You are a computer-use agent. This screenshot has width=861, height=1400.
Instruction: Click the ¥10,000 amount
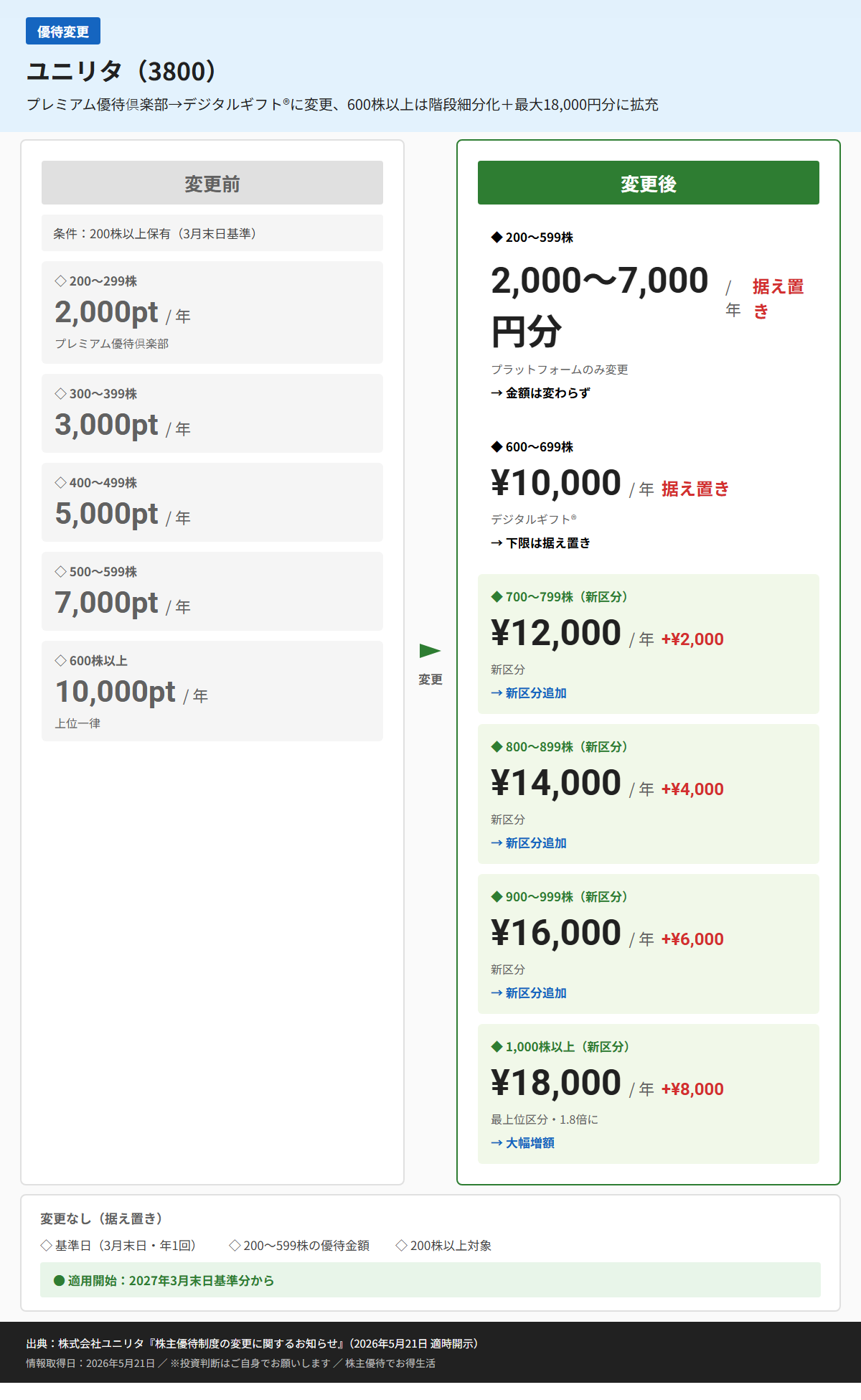click(x=556, y=483)
